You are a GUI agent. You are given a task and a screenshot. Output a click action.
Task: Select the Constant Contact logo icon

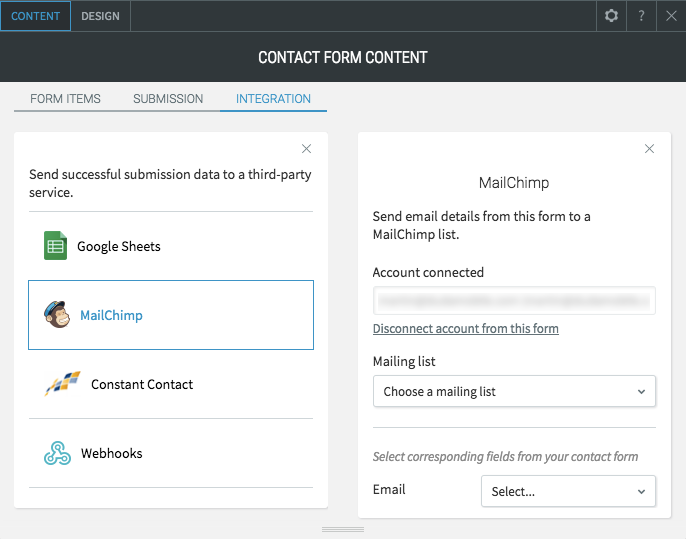[63, 384]
